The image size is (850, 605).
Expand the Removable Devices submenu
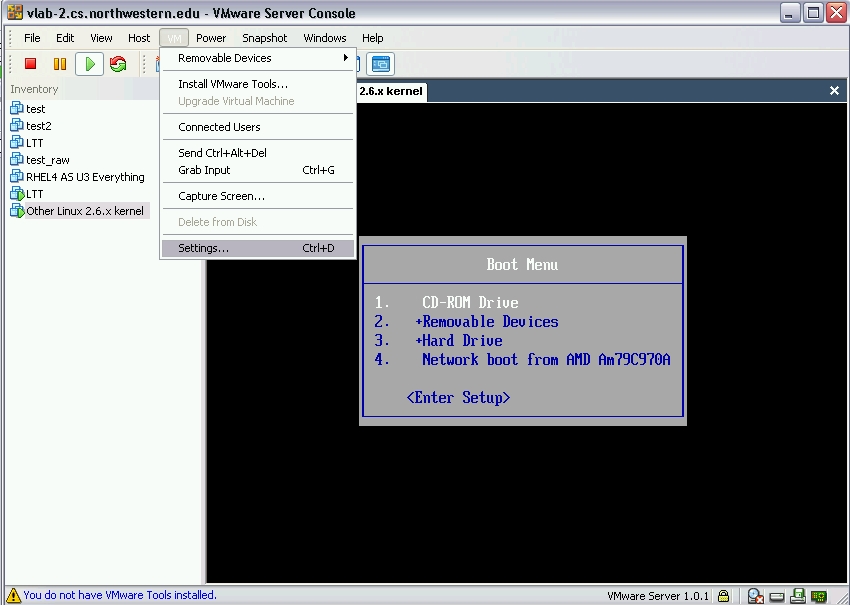point(258,58)
